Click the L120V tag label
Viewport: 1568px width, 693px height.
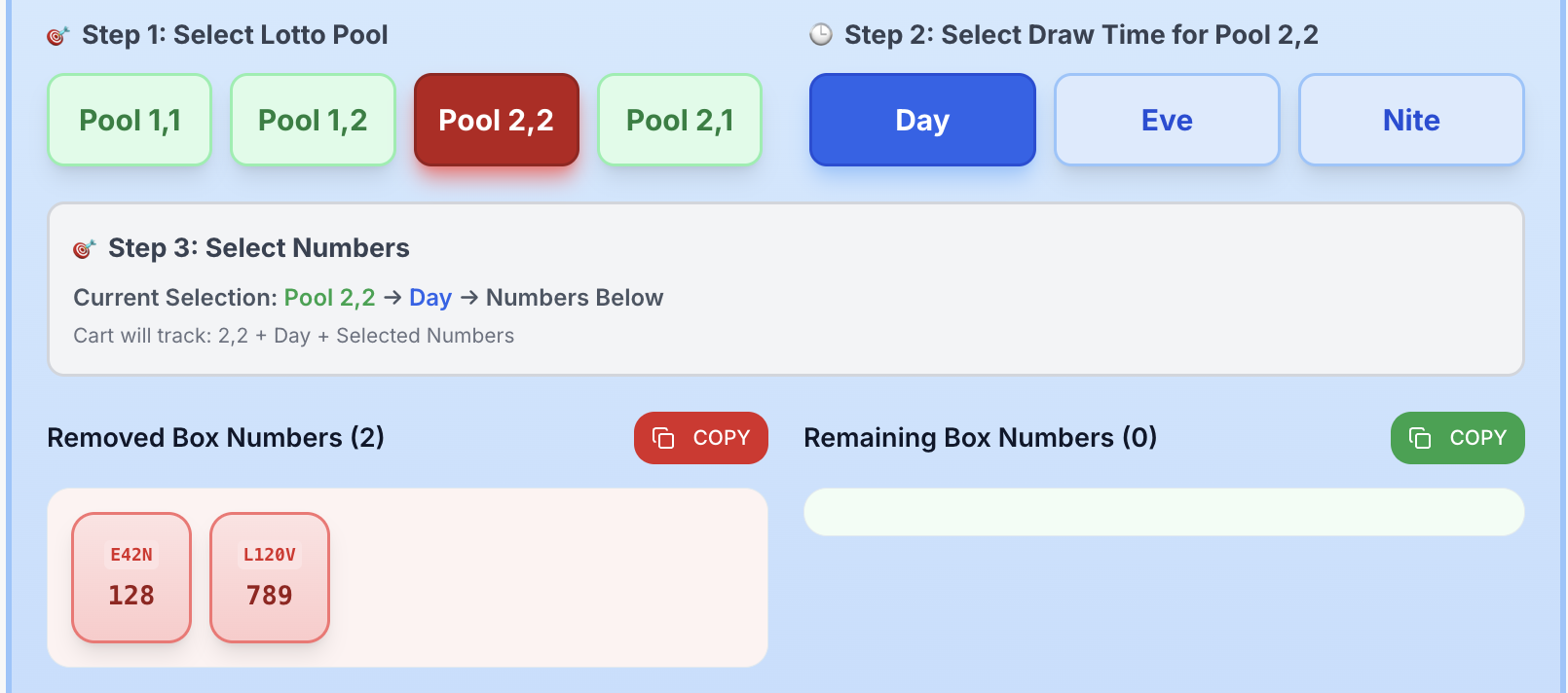point(270,555)
